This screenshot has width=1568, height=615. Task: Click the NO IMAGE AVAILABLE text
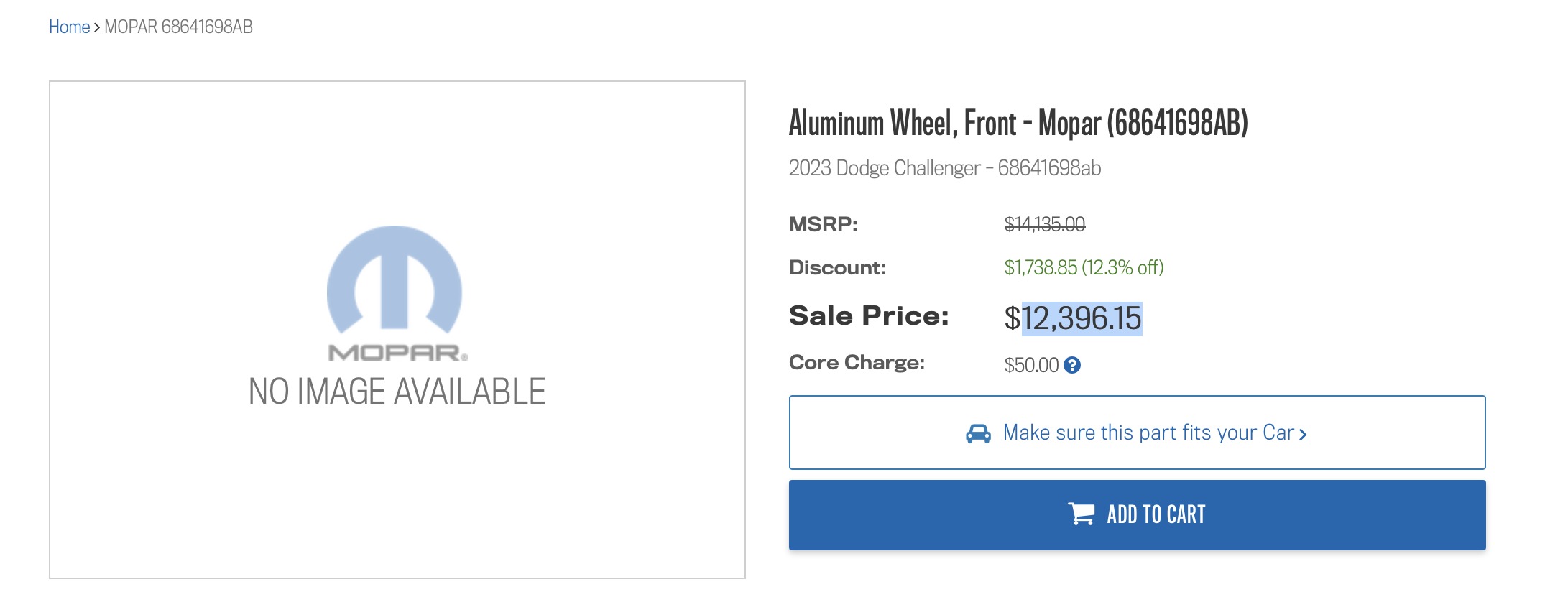(x=397, y=392)
